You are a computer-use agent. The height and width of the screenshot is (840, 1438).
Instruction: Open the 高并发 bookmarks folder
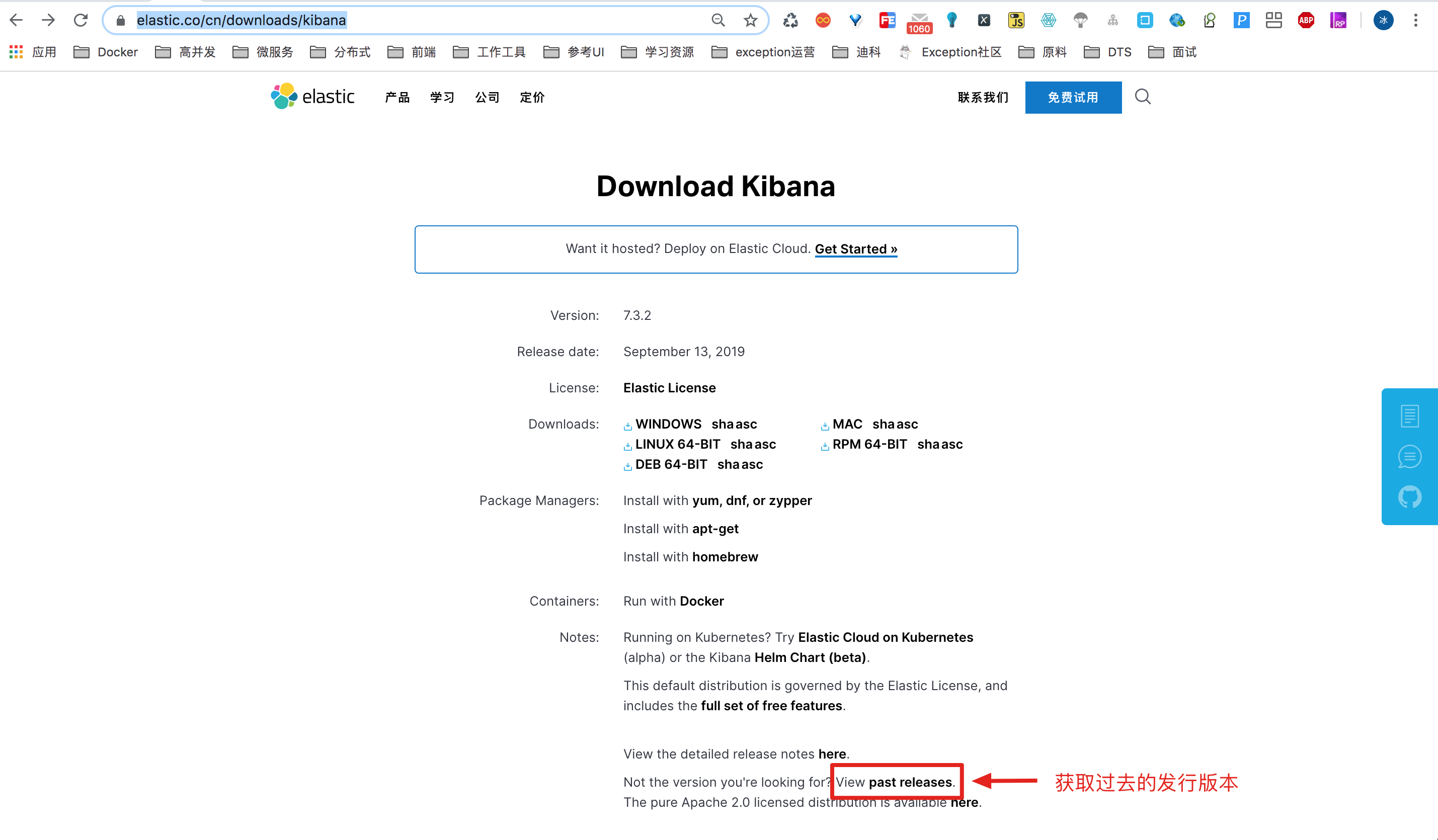pos(186,52)
